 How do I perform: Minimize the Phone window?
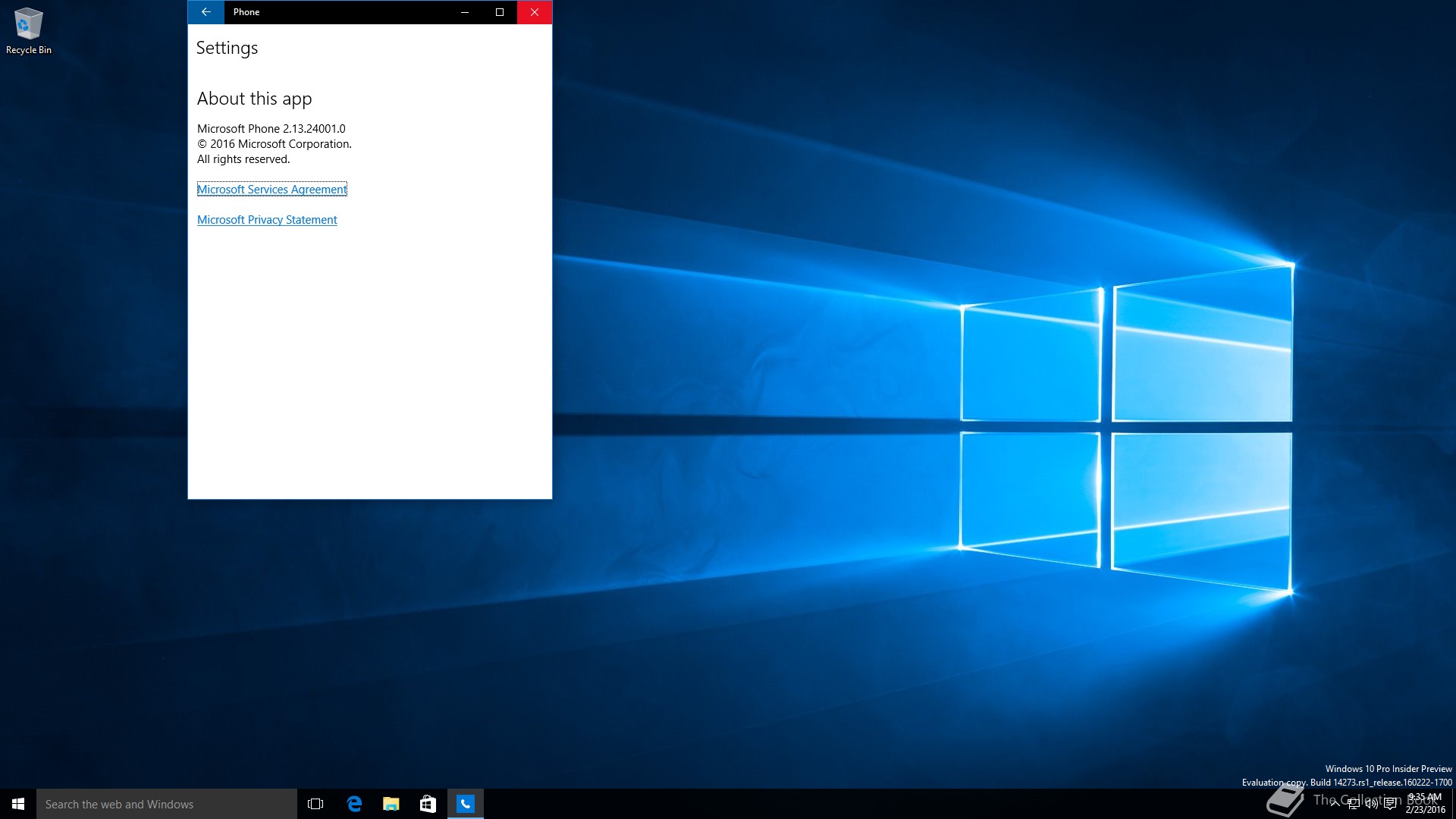tap(465, 12)
